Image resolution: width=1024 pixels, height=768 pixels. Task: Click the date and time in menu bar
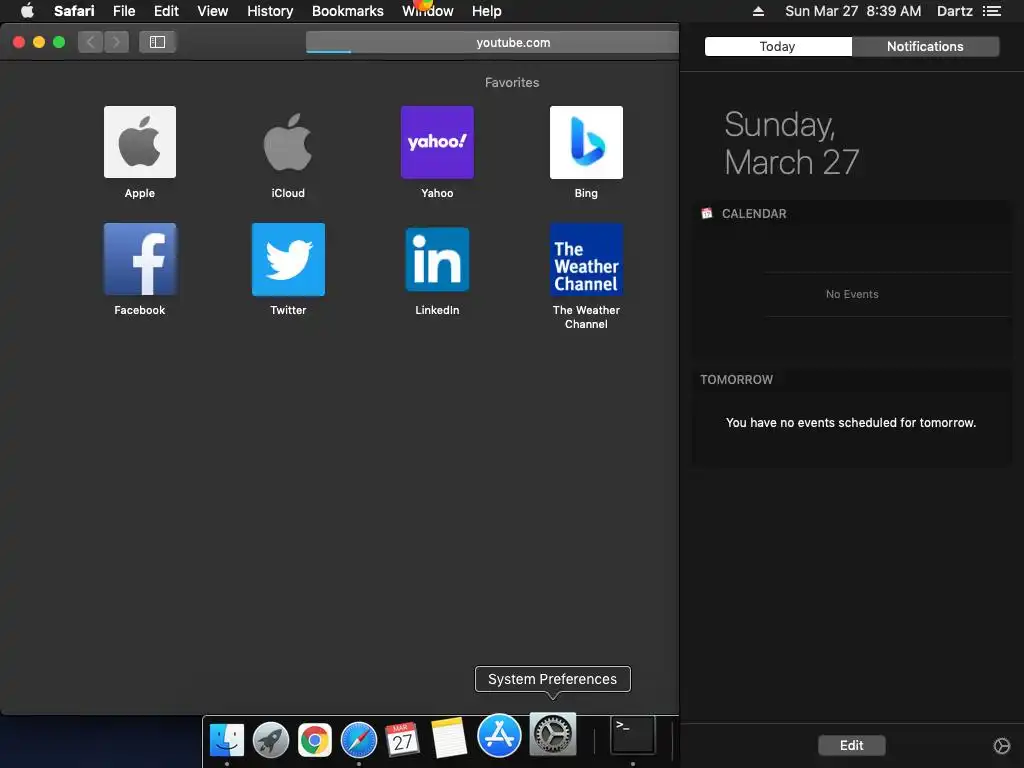tap(853, 11)
